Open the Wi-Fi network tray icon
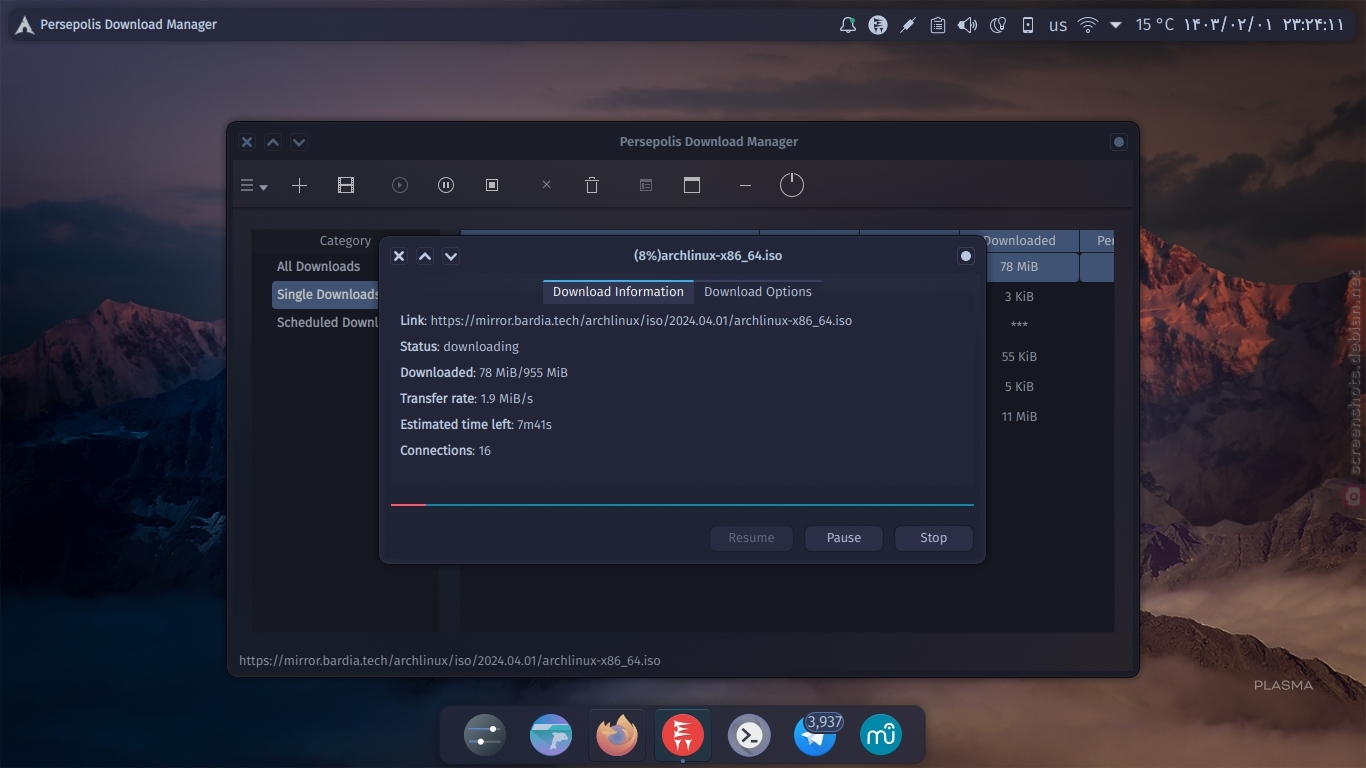 pyautogui.click(x=1088, y=25)
